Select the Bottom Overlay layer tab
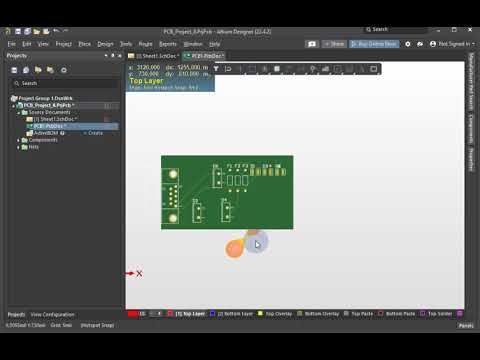The width and height of the screenshot is (480, 360). 322,314
